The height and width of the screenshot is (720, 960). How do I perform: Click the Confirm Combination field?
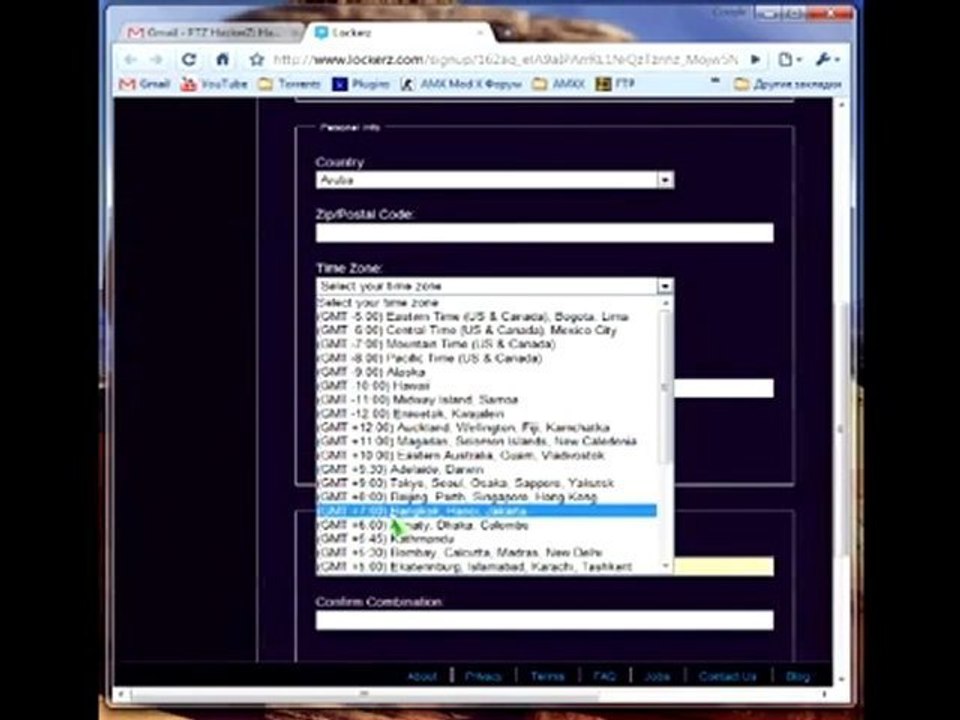pos(544,620)
